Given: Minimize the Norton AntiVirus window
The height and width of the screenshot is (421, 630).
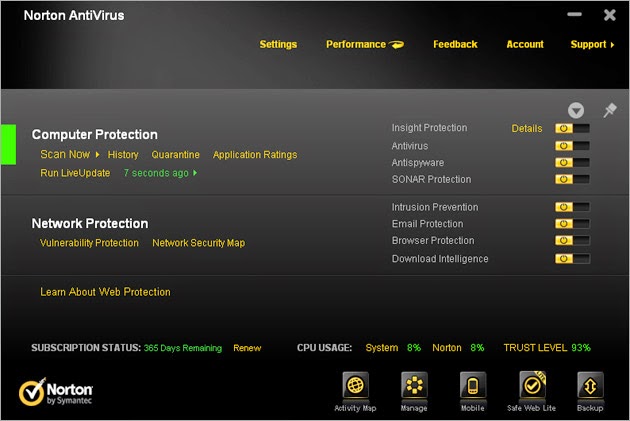Looking at the screenshot, I should coord(575,14).
